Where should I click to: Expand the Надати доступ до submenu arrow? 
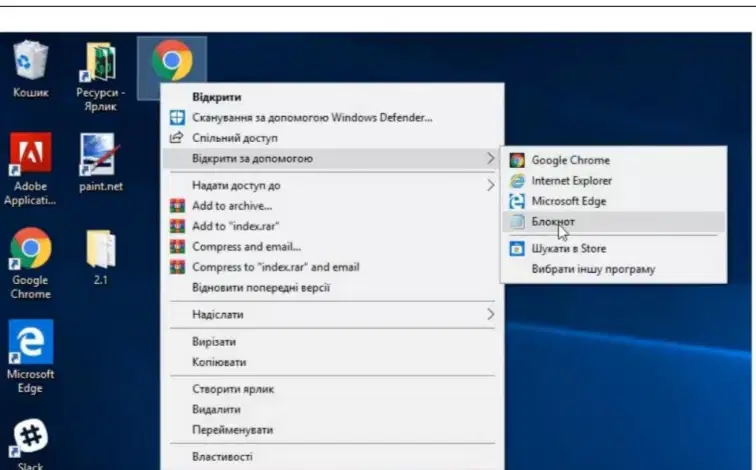pyautogui.click(x=490, y=186)
